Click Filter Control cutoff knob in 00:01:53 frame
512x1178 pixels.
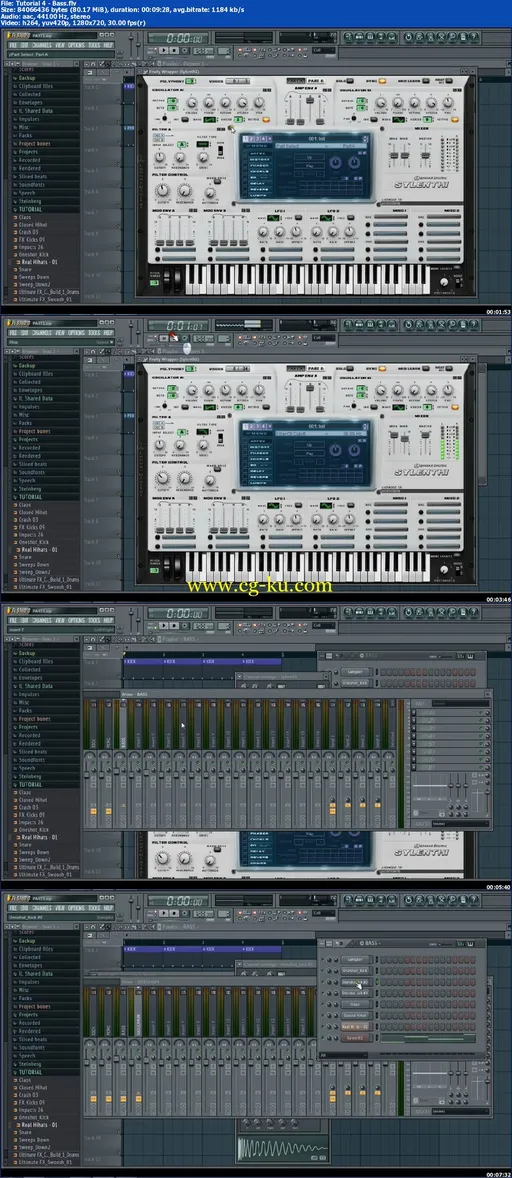[x=162, y=191]
